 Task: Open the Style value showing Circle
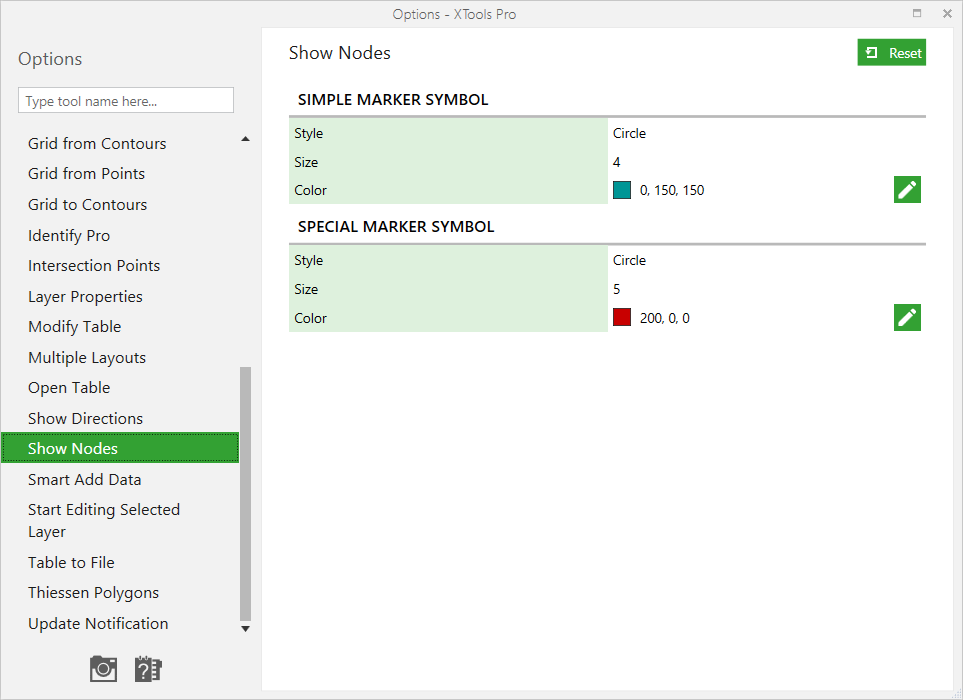[629, 133]
